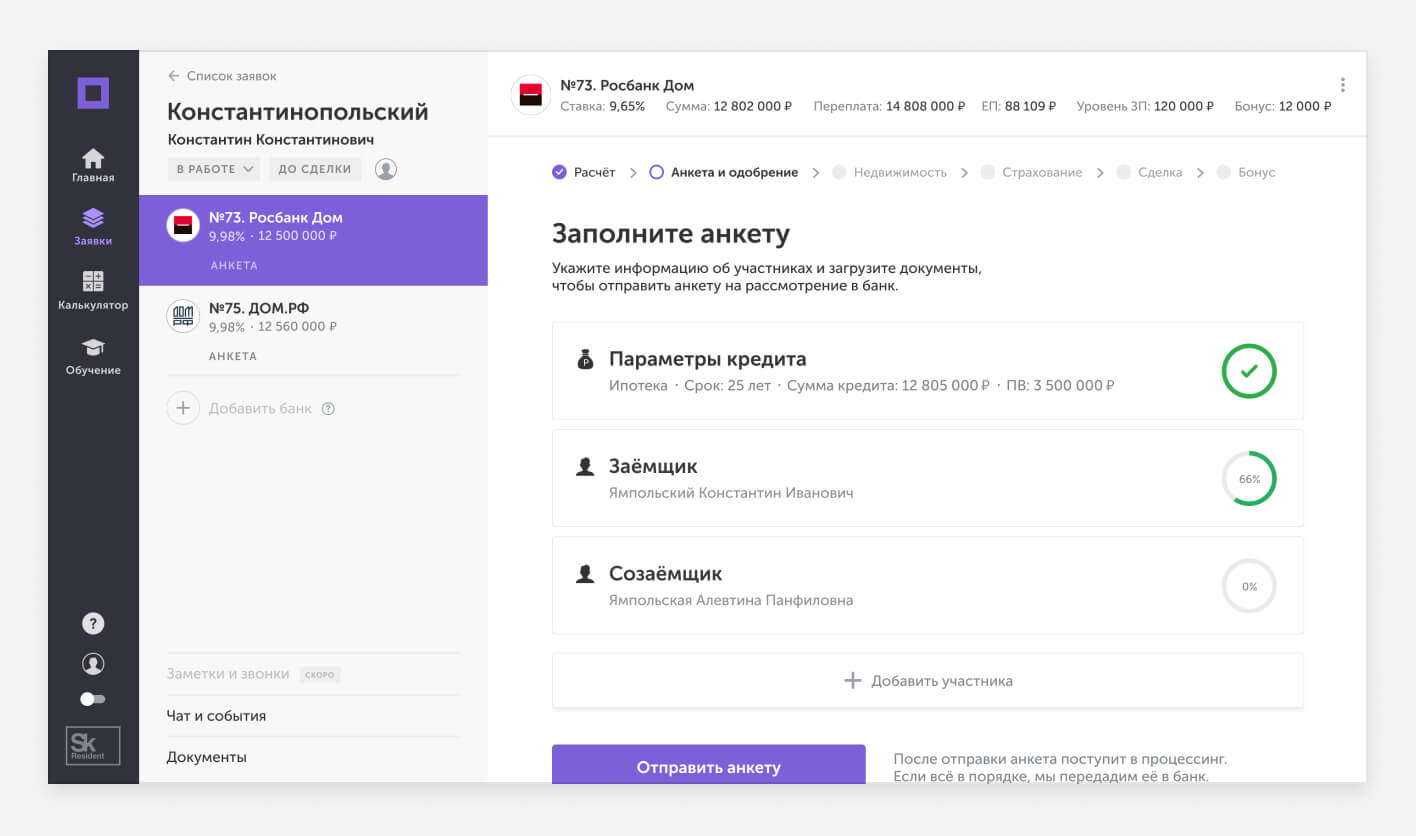Click name Ямпольский Константин Иванович
The height and width of the screenshot is (836, 1416).
pyautogui.click(x=731, y=493)
